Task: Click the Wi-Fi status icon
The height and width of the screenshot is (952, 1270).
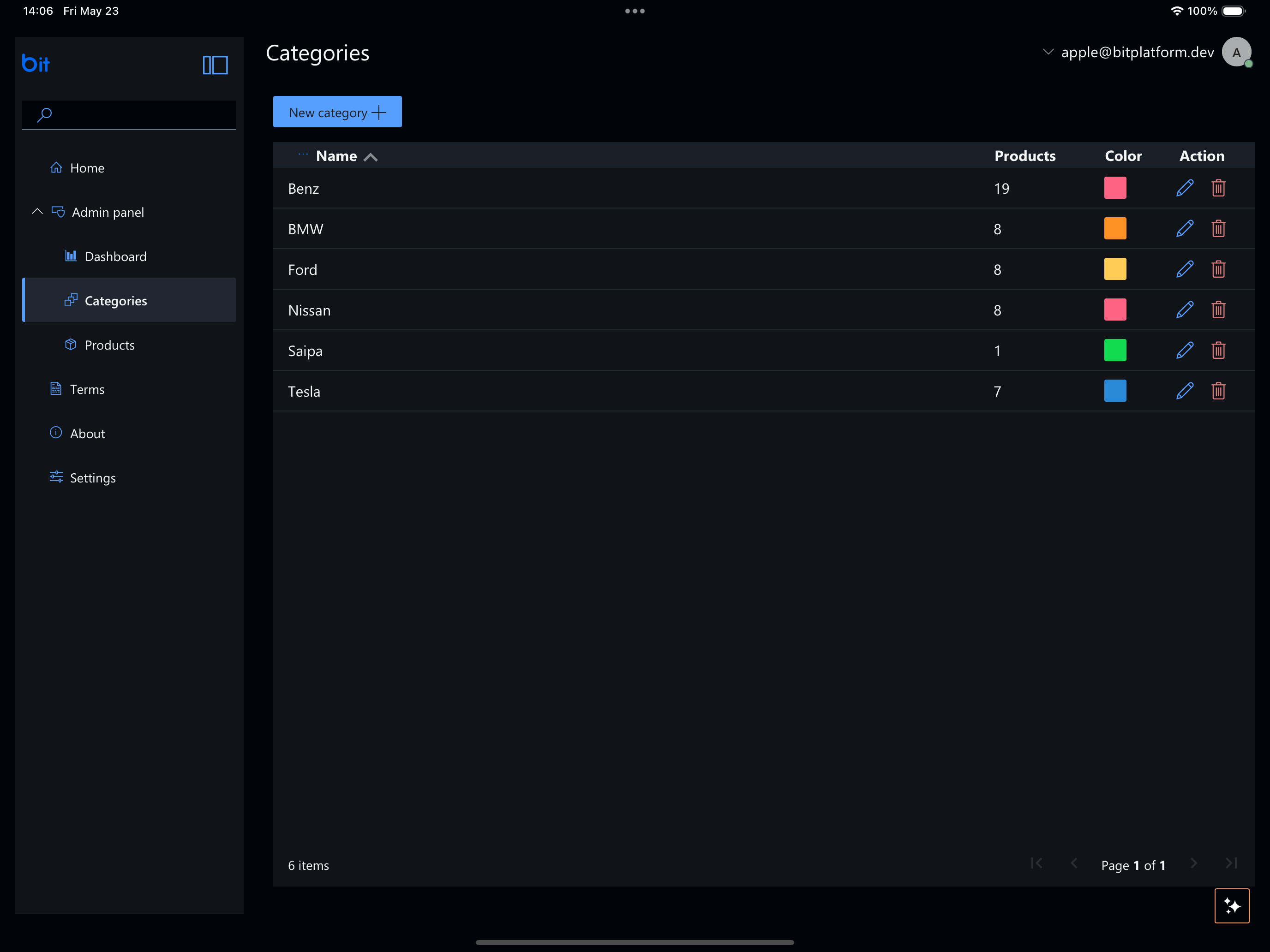Action: click(1176, 11)
